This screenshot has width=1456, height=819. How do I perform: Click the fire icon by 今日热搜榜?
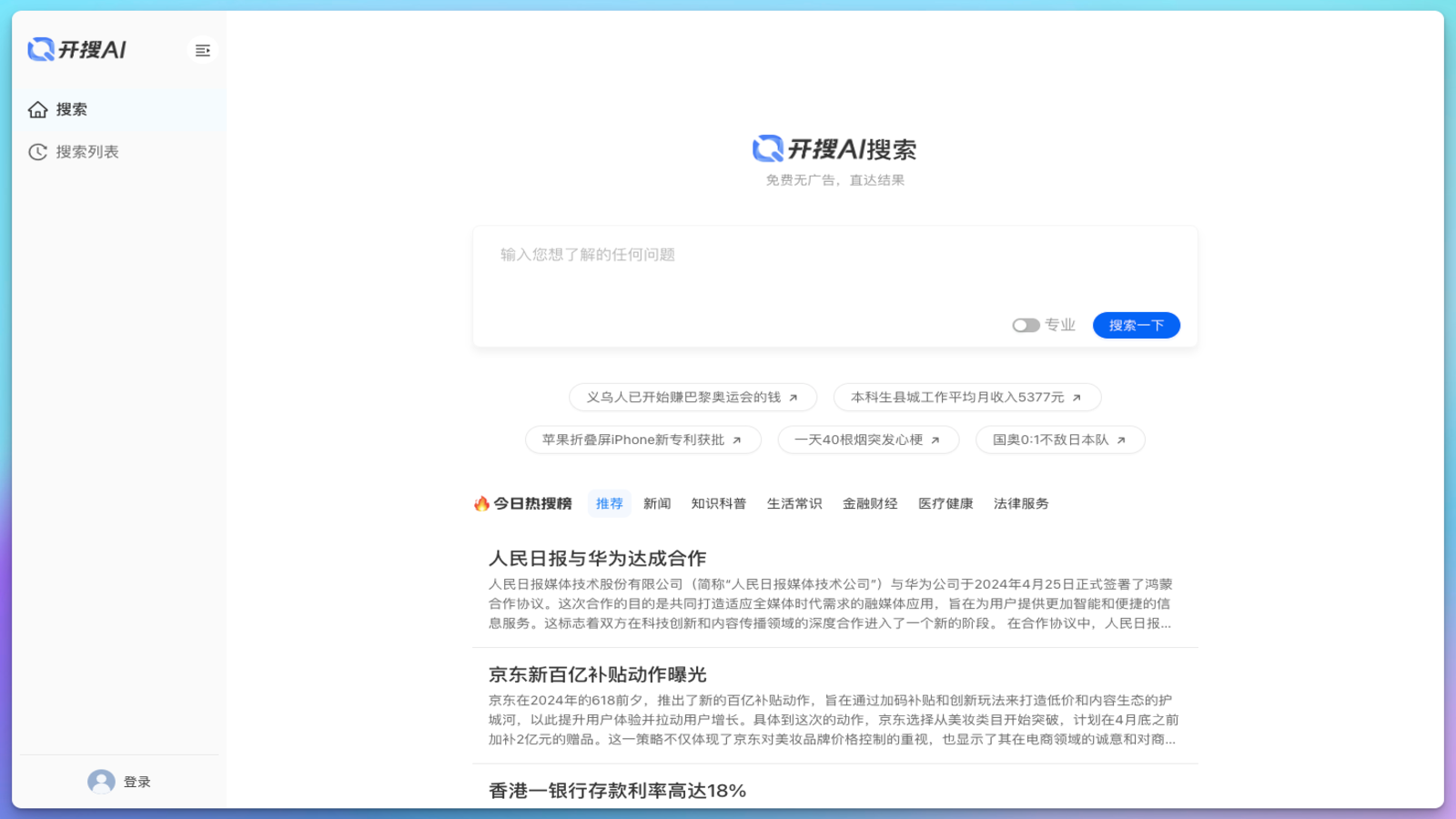[481, 503]
